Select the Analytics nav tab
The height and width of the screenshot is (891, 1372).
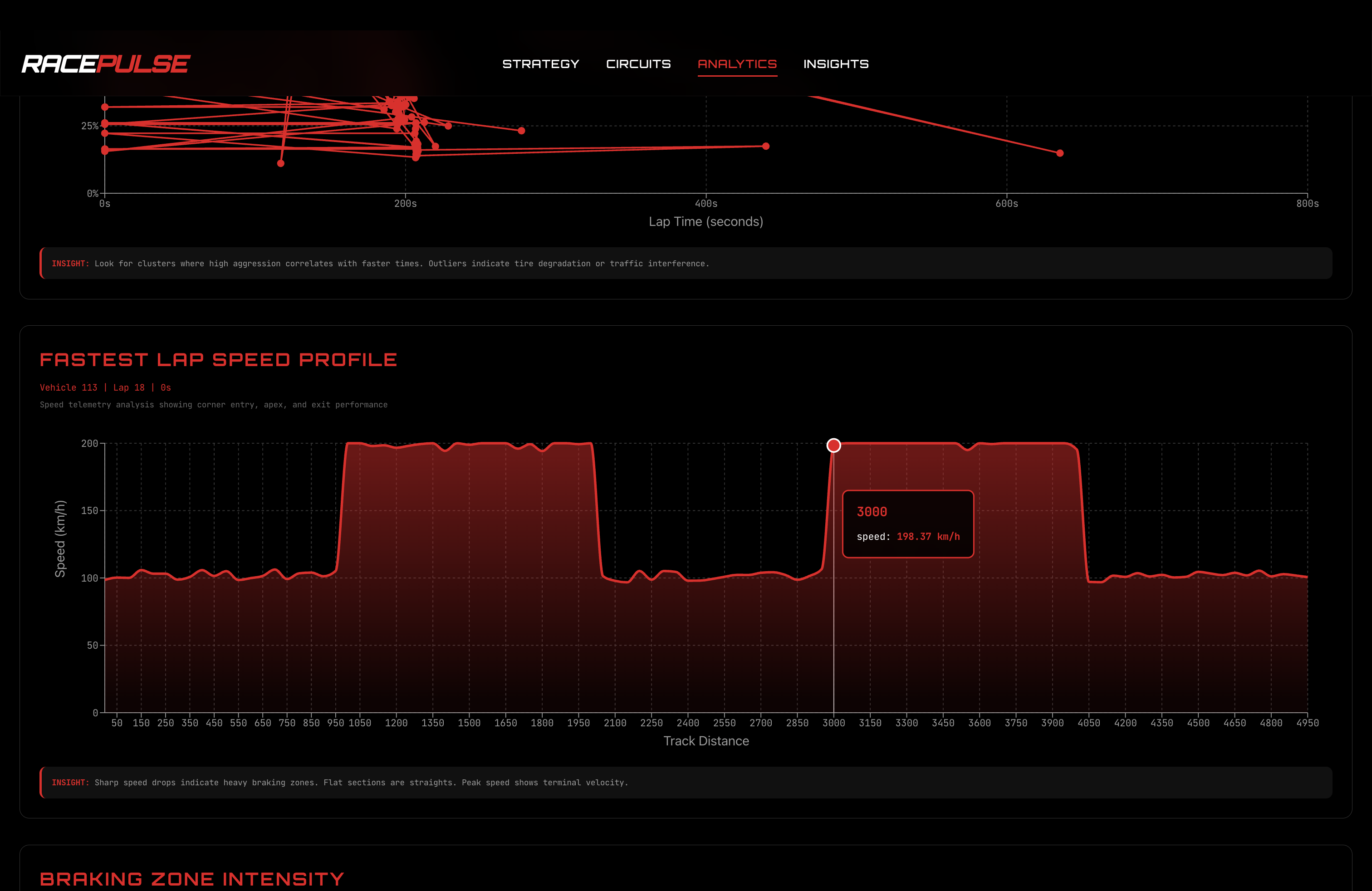coord(737,64)
